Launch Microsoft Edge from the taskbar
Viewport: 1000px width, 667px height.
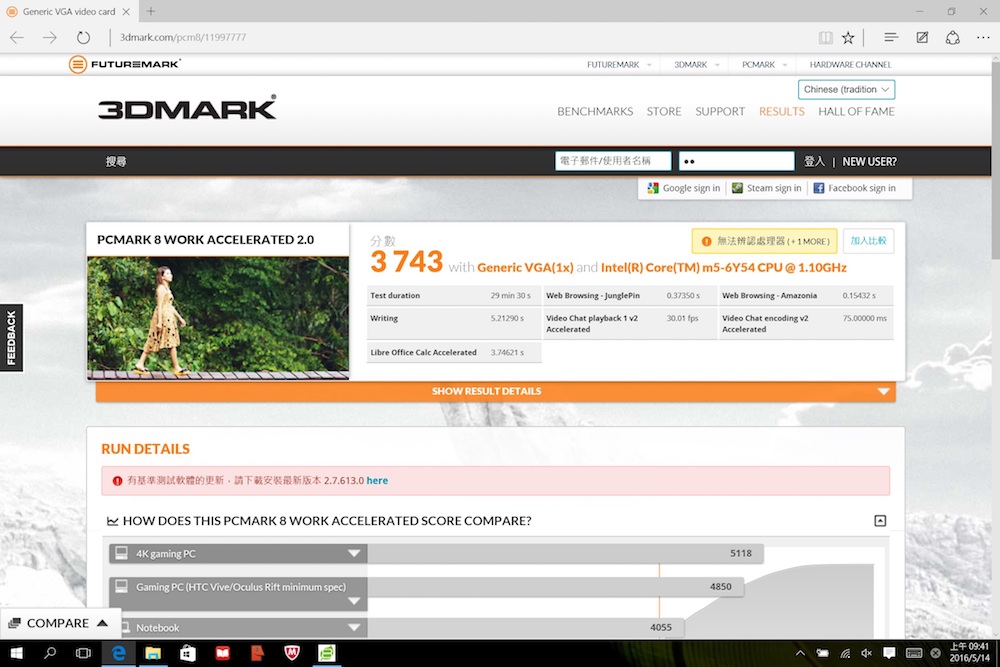[x=118, y=654]
